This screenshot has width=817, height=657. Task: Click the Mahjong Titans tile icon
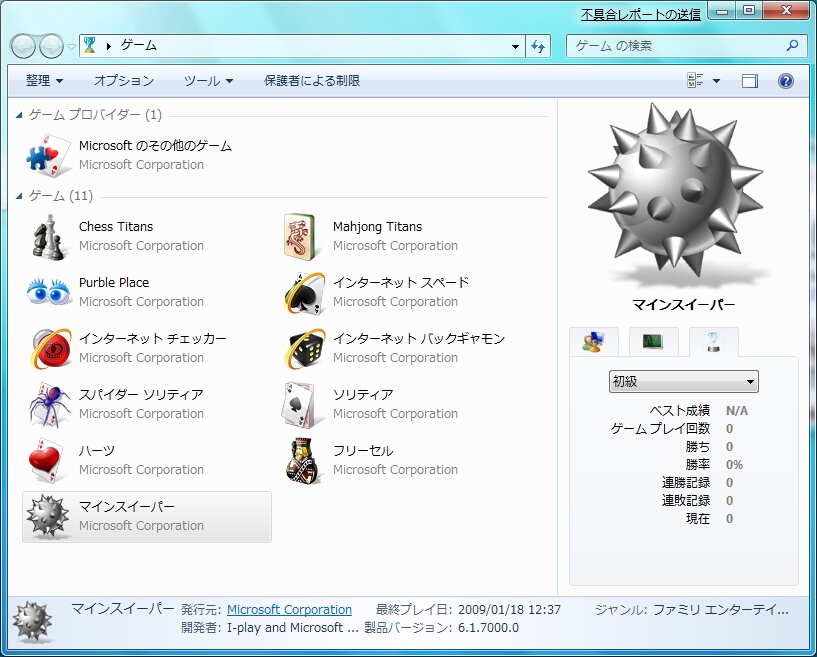click(x=301, y=237)
